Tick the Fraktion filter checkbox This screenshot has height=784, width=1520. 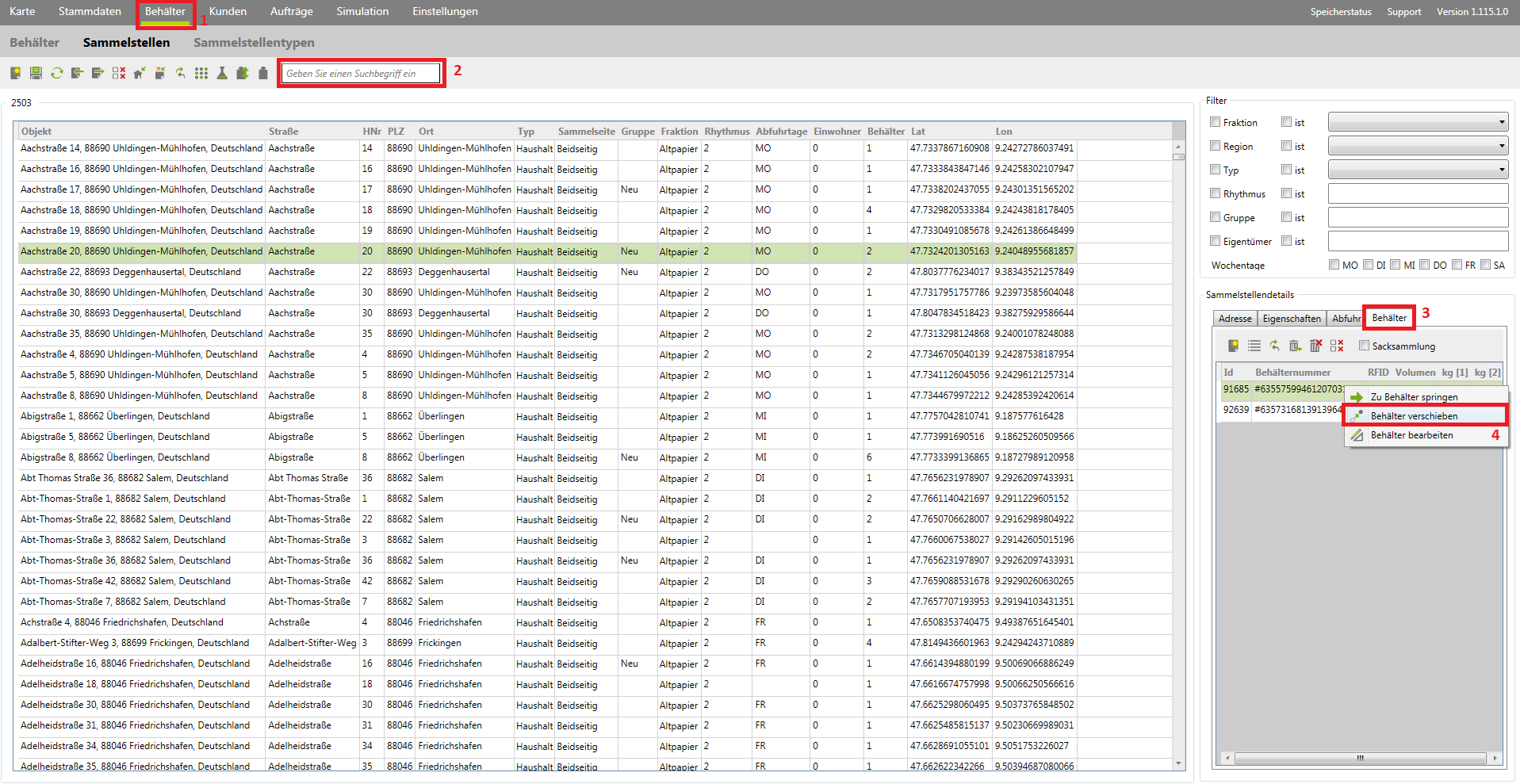pyautogui.click(x=1215, y=122)
